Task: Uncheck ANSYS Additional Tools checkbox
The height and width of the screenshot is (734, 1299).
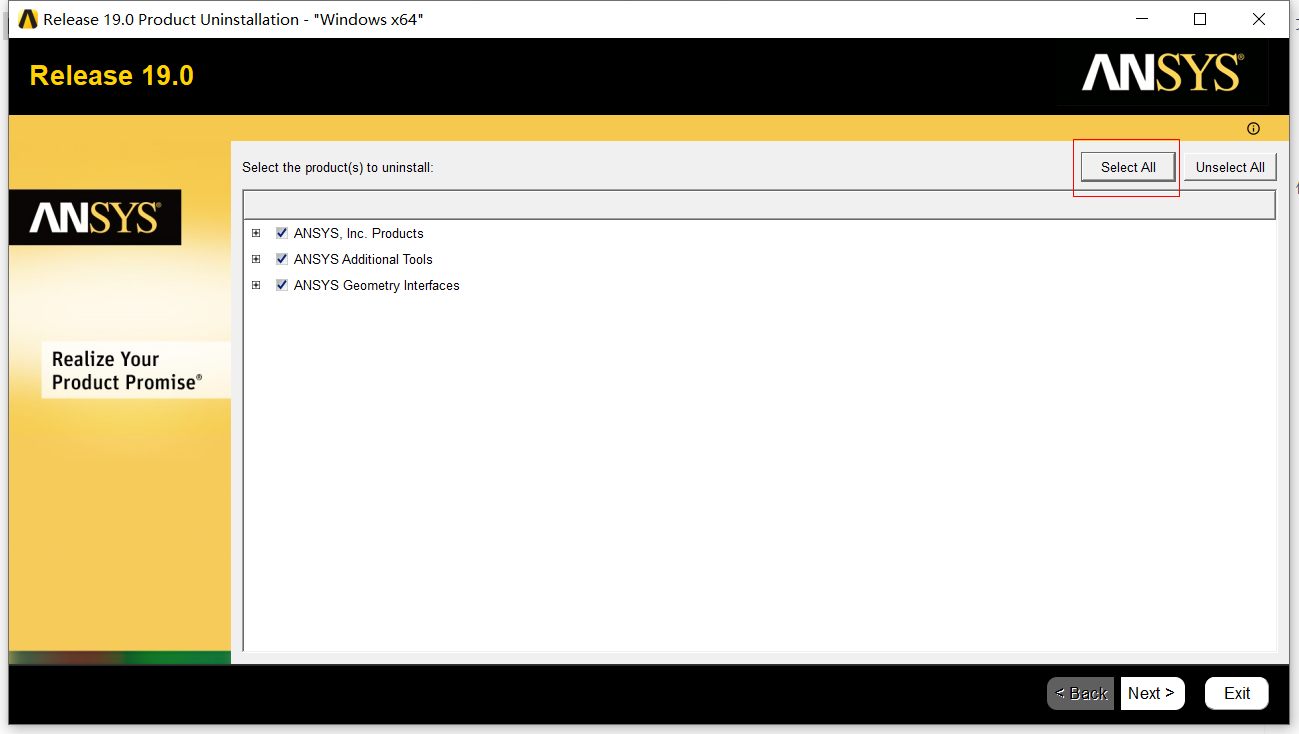Action: 282,259
